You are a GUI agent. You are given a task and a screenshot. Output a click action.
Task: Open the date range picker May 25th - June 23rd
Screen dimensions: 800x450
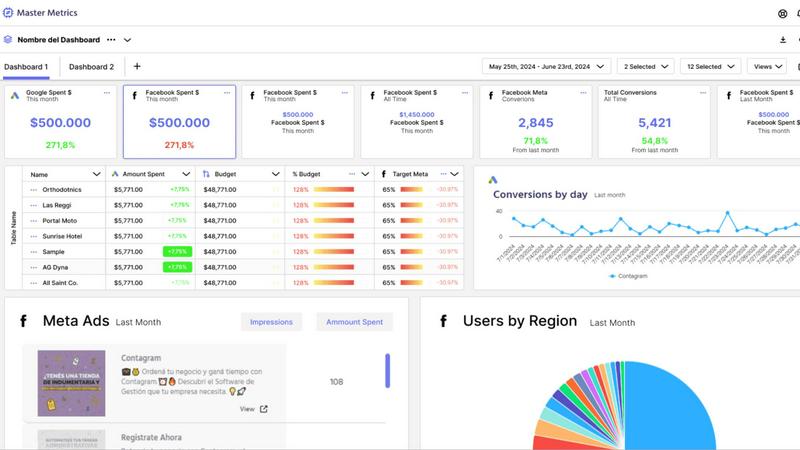point(546,67)
